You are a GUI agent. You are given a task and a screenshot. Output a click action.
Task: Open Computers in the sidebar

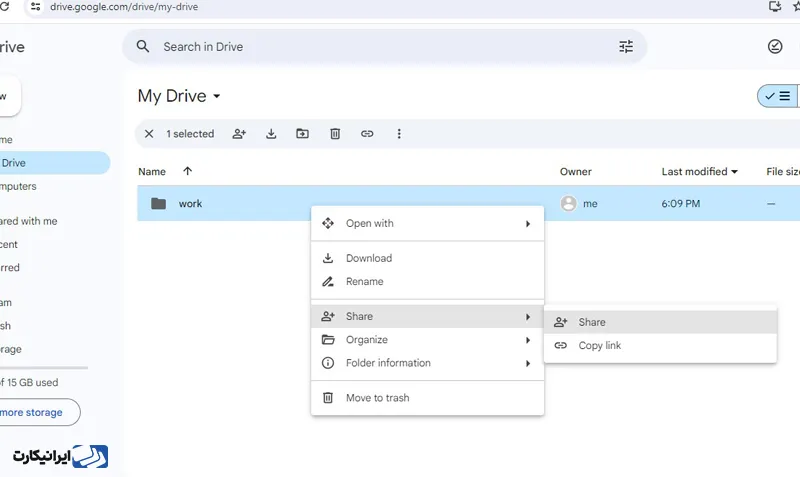[18, 186]
